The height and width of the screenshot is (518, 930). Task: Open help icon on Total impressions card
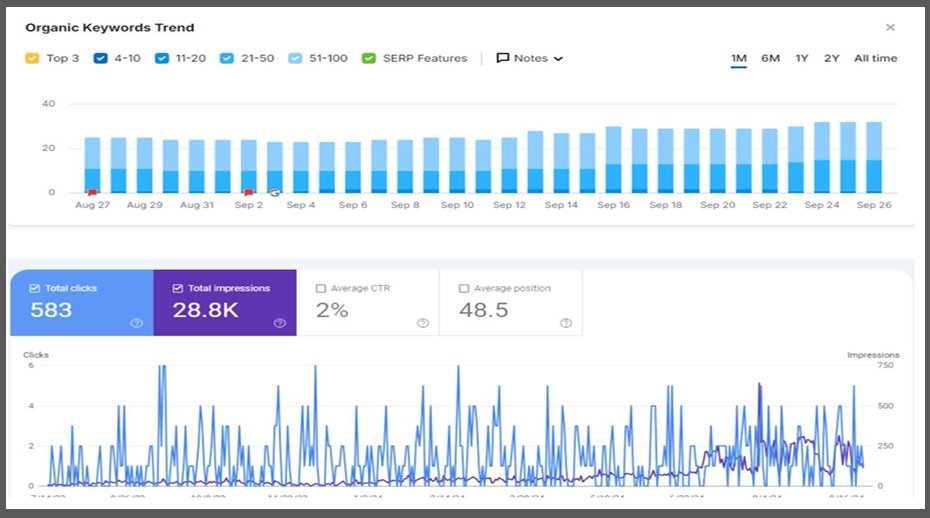279,323
